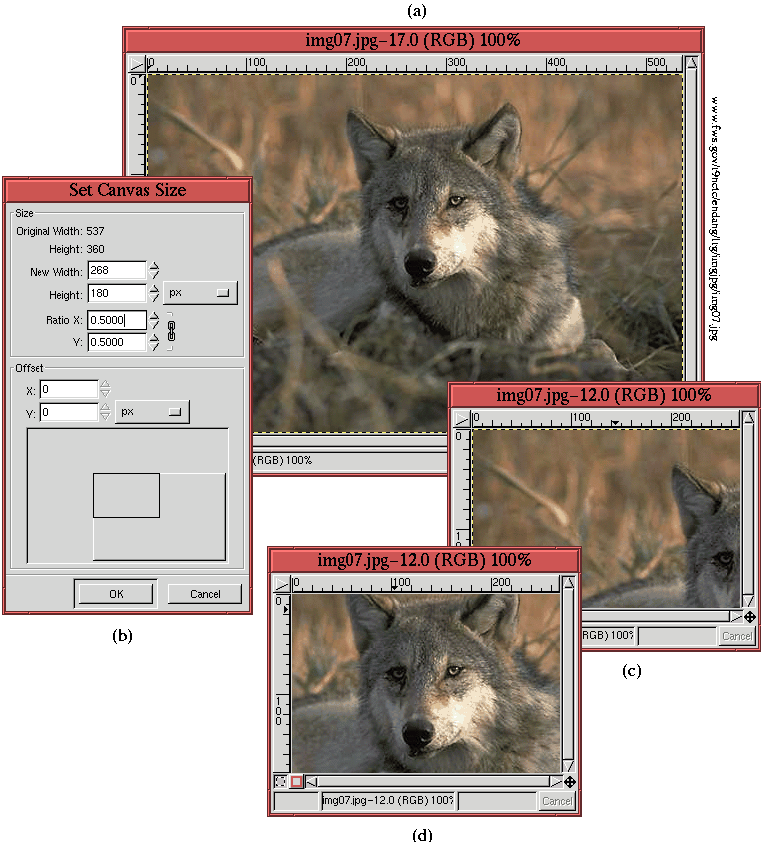Open the size unit px dropdown
761x842 pixels.
pos(200,293)
